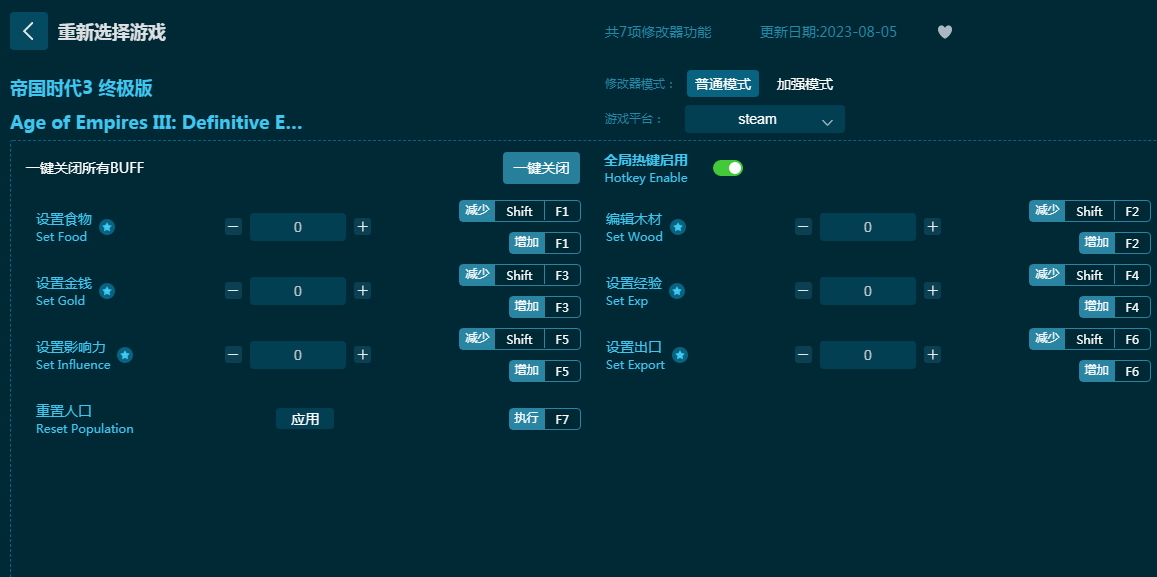
Task: Decrease Set Influence value with minus
Action: [x=233, y=355]
